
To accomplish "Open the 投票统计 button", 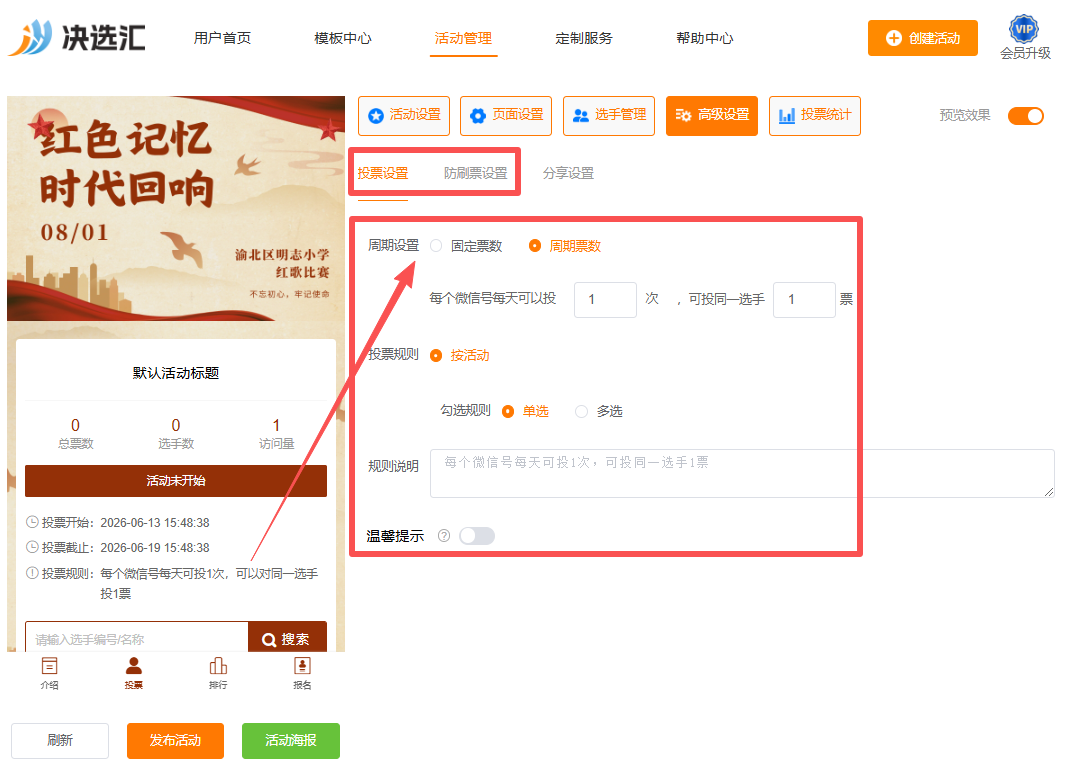I will coord(815,116).
